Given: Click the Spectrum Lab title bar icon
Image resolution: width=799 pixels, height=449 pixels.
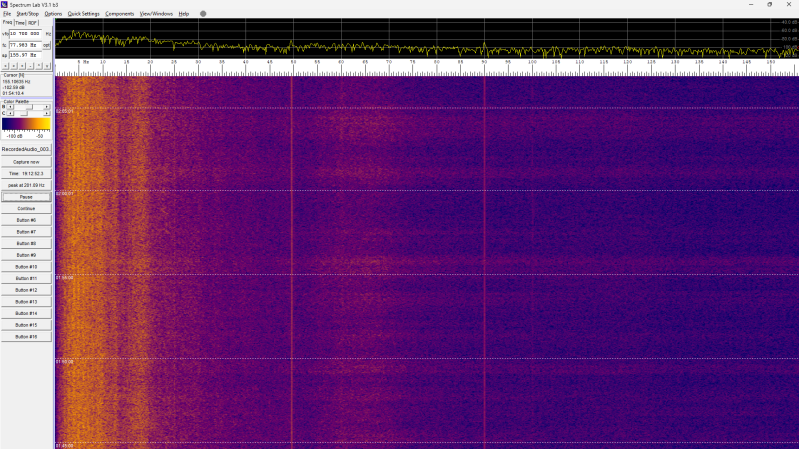Looking at the screenshot, I should [4, 5].
